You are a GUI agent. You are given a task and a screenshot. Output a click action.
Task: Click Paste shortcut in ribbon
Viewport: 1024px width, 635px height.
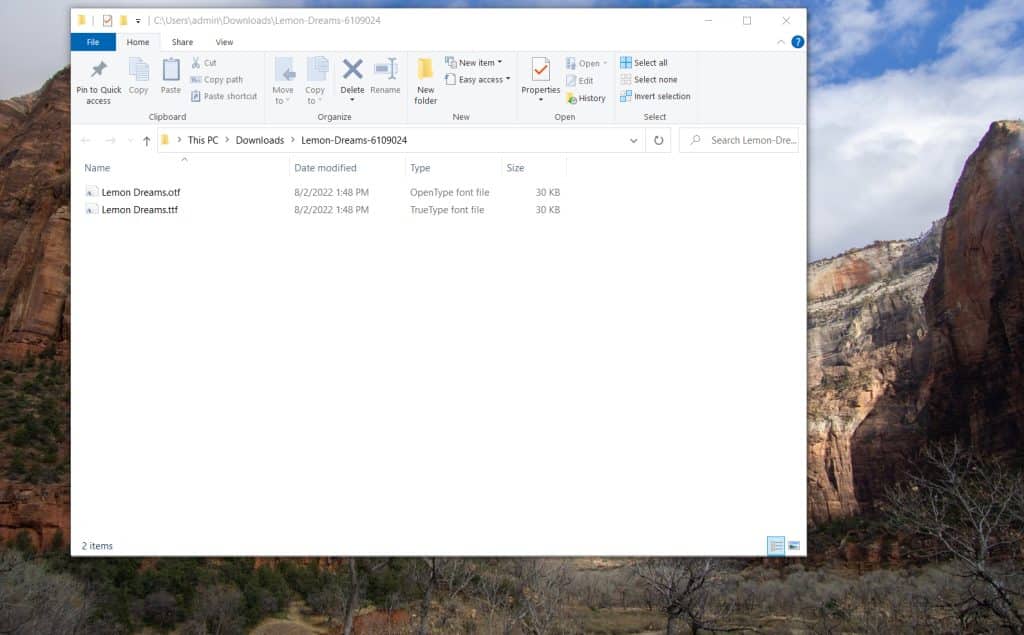[x=224, y=96]
